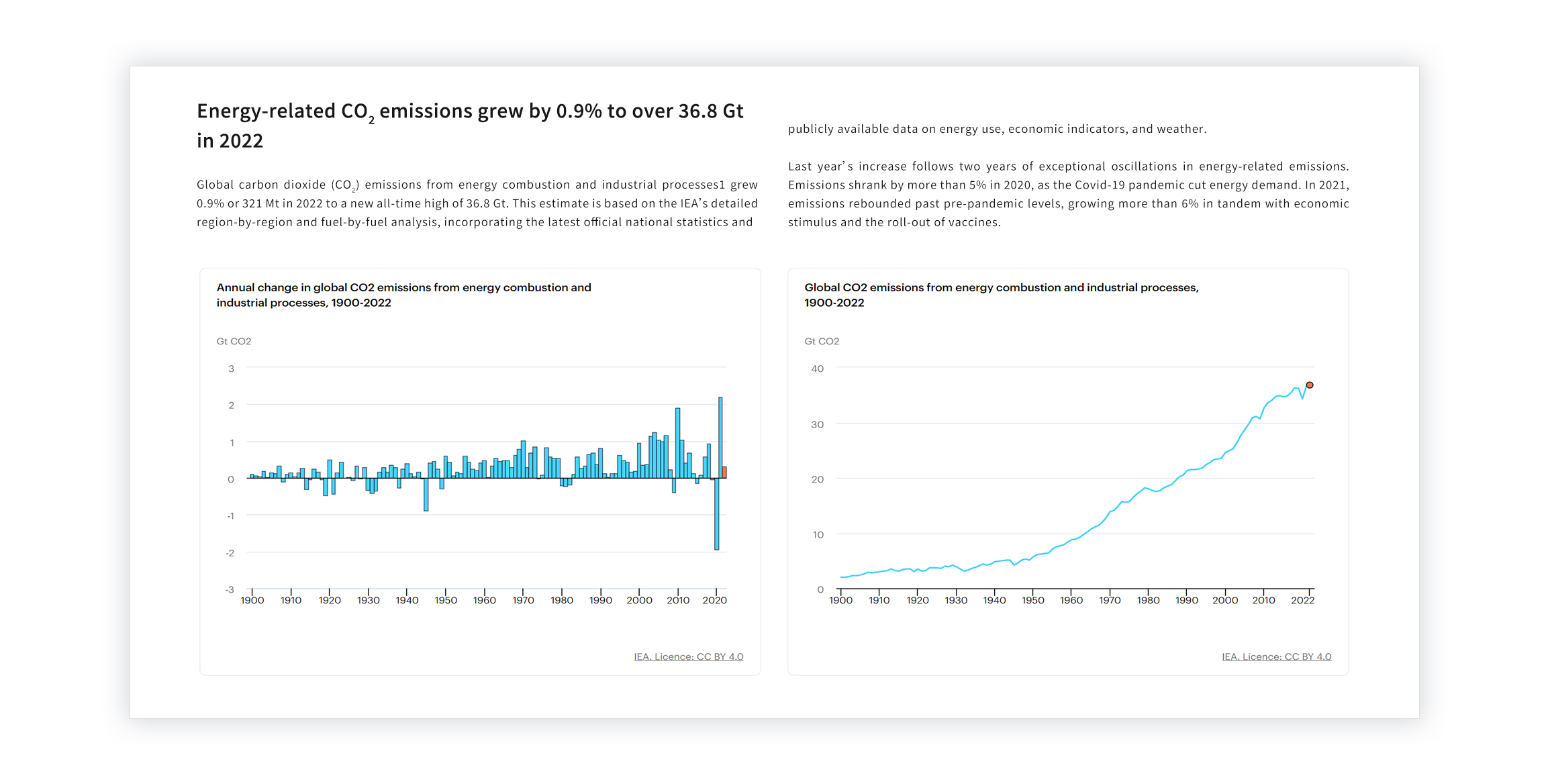Click the '2022' x-axis label on the line chart
The width and height of the screenshot is (1548, 784).
(1302, 600)
